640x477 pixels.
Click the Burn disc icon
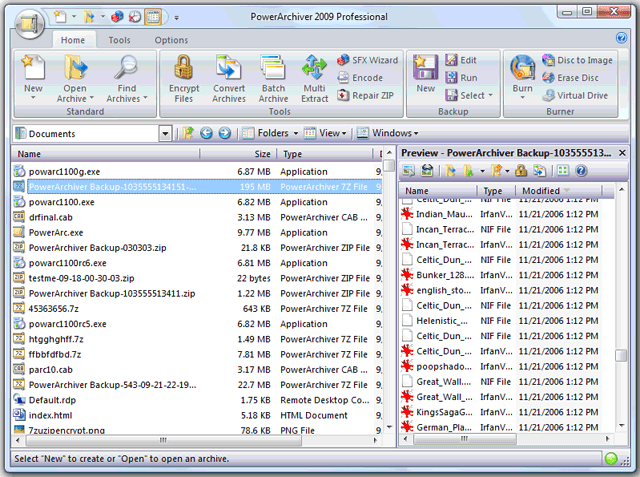522,67
